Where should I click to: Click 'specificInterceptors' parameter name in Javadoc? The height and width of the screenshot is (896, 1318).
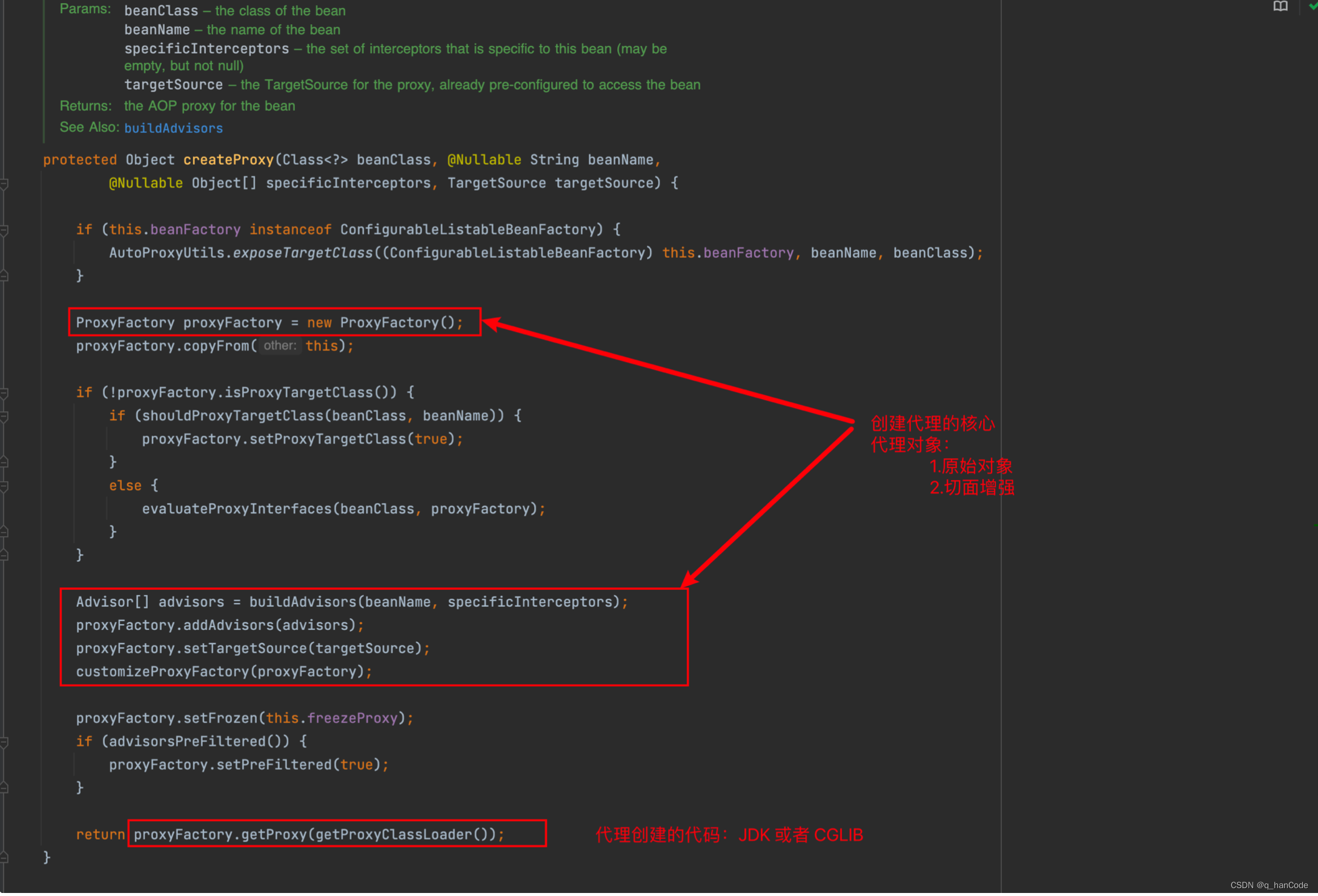pyautogui.click(x=207, y=48)
